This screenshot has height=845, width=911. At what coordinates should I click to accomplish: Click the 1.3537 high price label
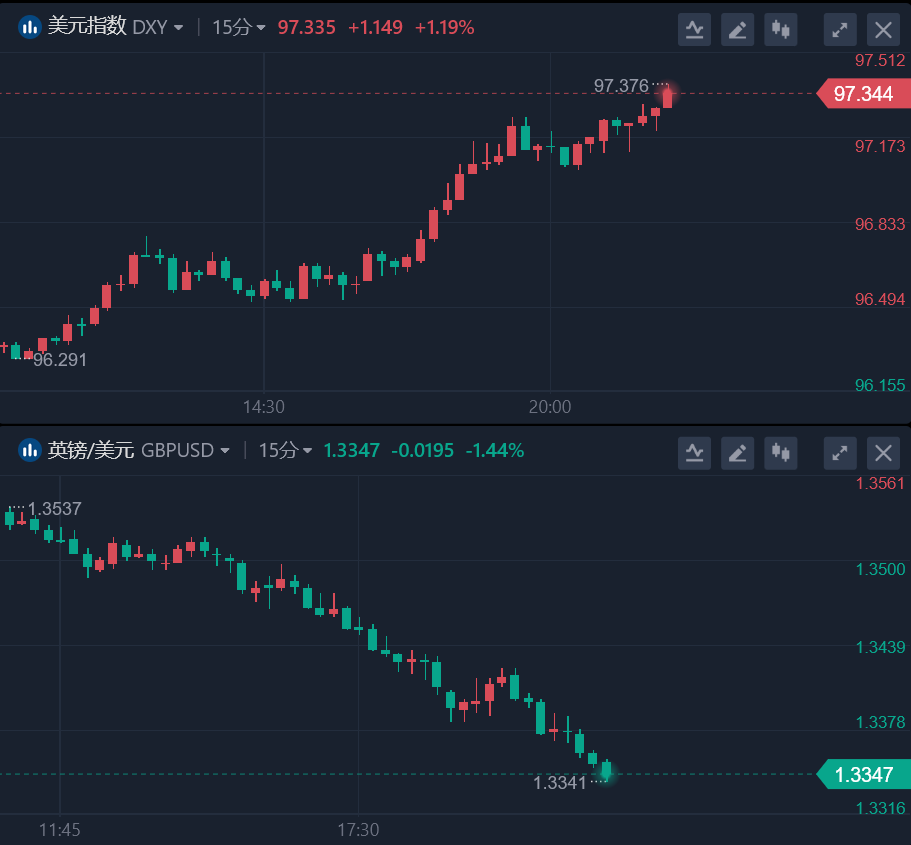pos(55,509)
